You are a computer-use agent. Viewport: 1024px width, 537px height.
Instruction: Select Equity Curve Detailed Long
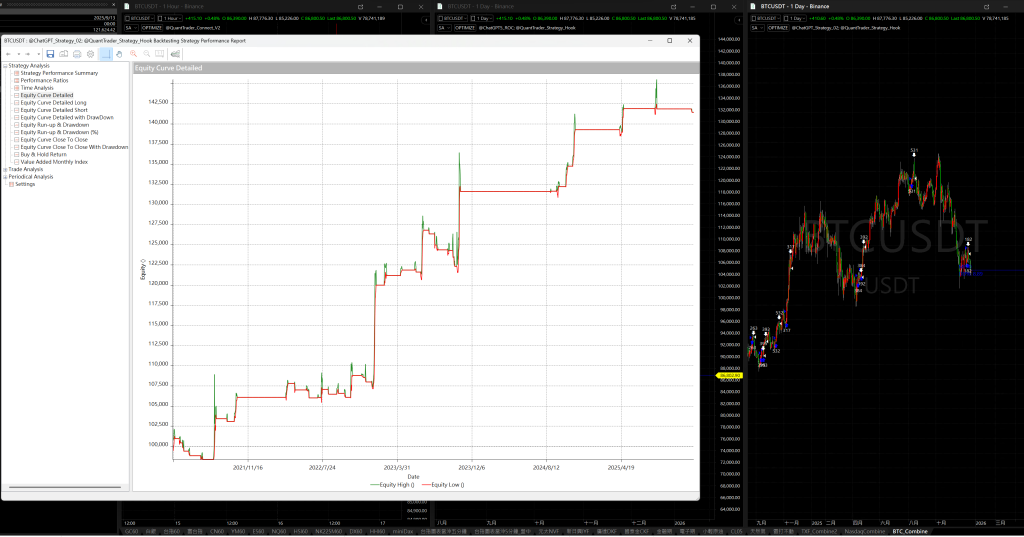coord(53,102)
